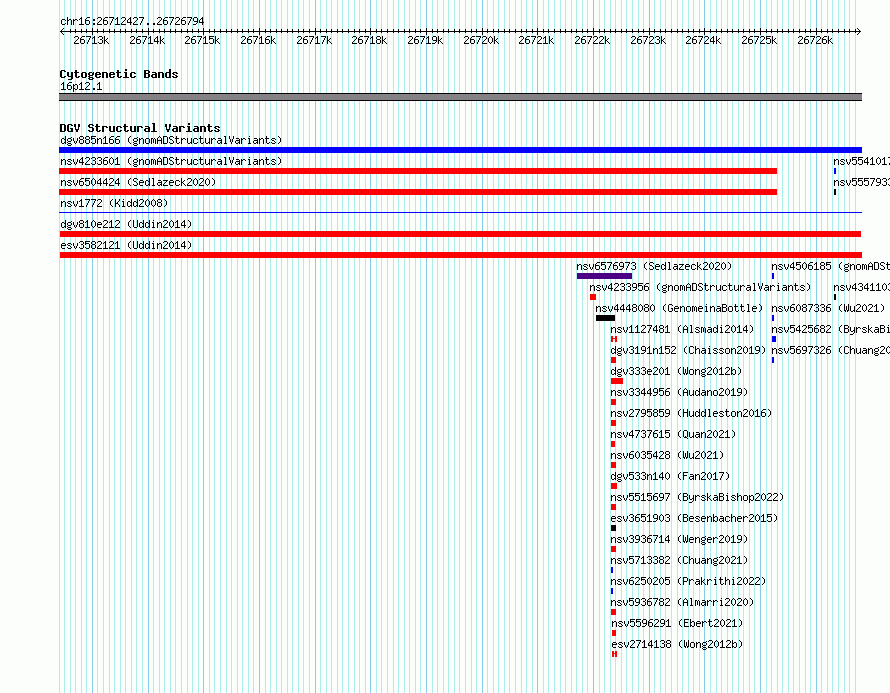Screen dimensions: 890x693
Task: Open nsv4233601 gnomADStructuralVariants entry
Action: (x=171, y=161)
